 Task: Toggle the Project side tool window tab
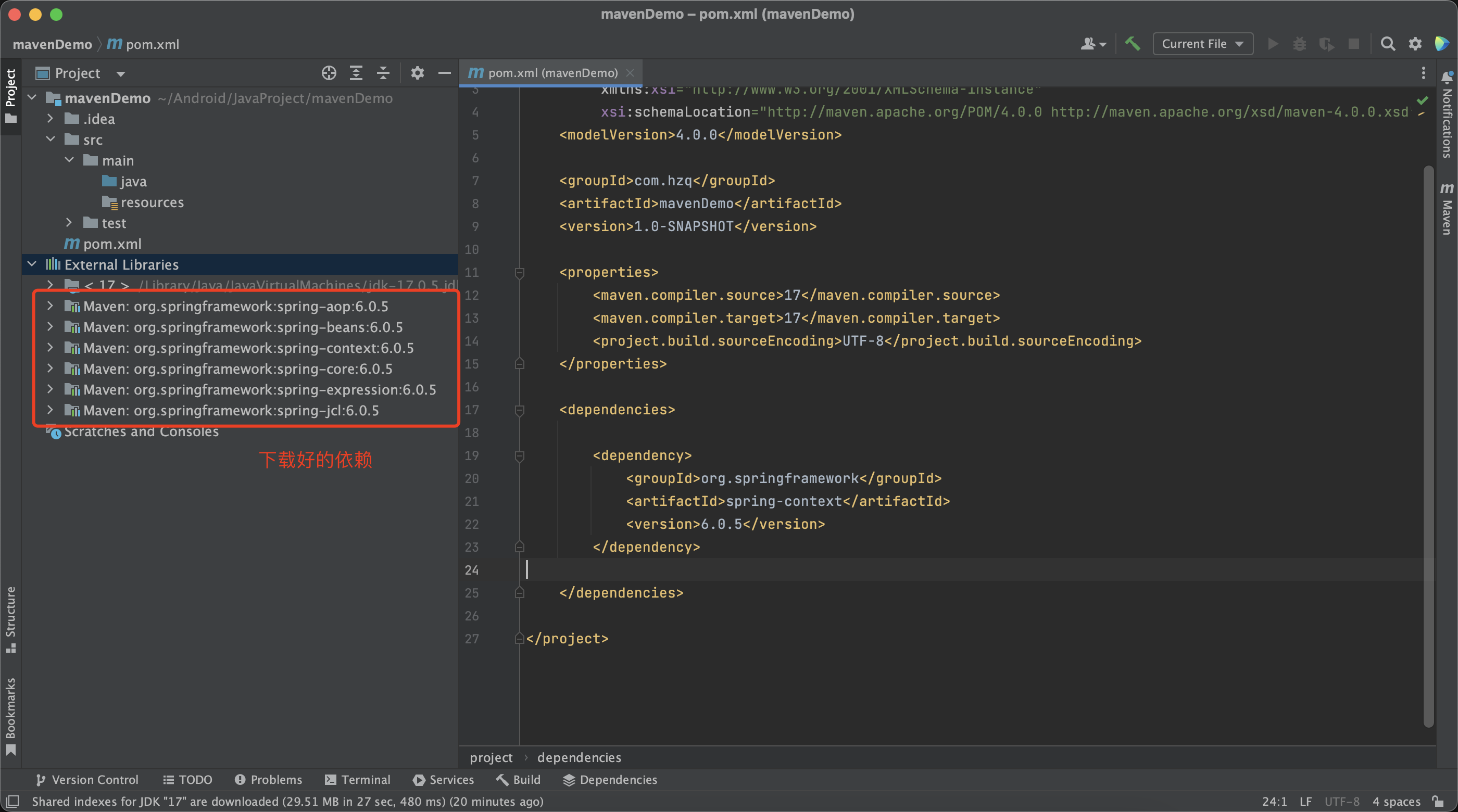(11, 96)
